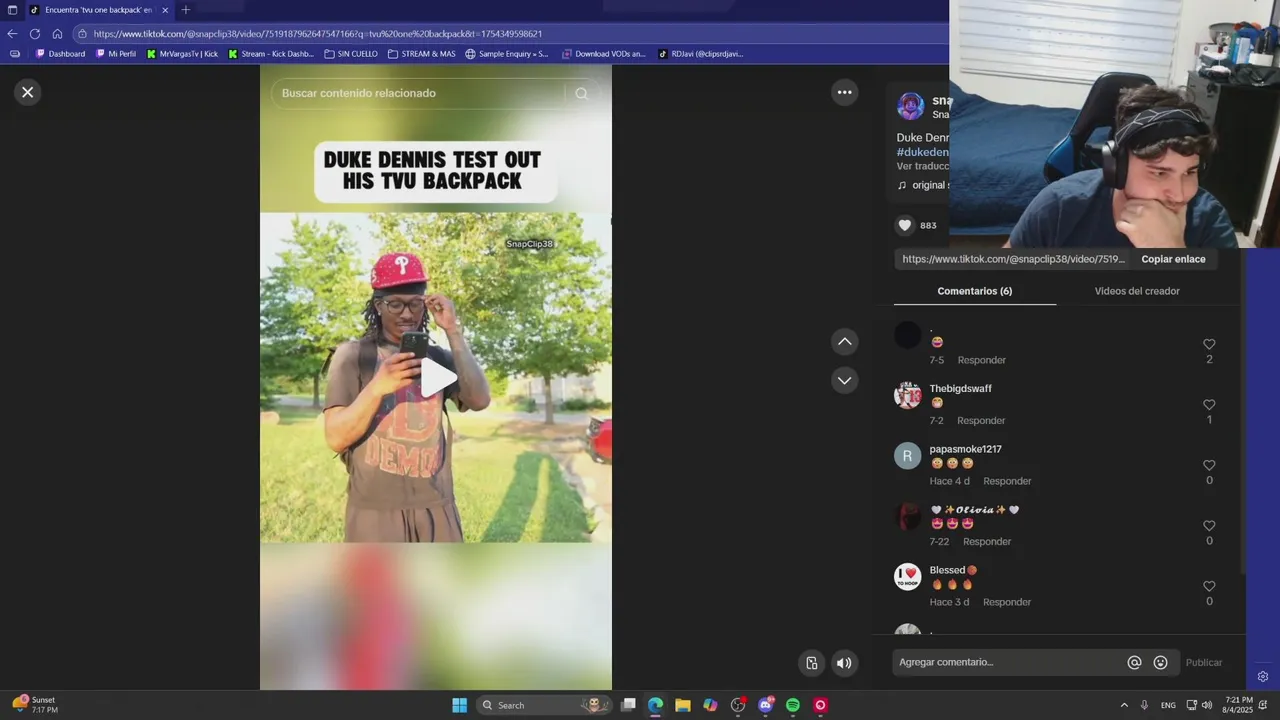Open the tab actions icon left of the tab
Image resolution: width=1280 pixels, height=720 pixels.
point(12,10)
